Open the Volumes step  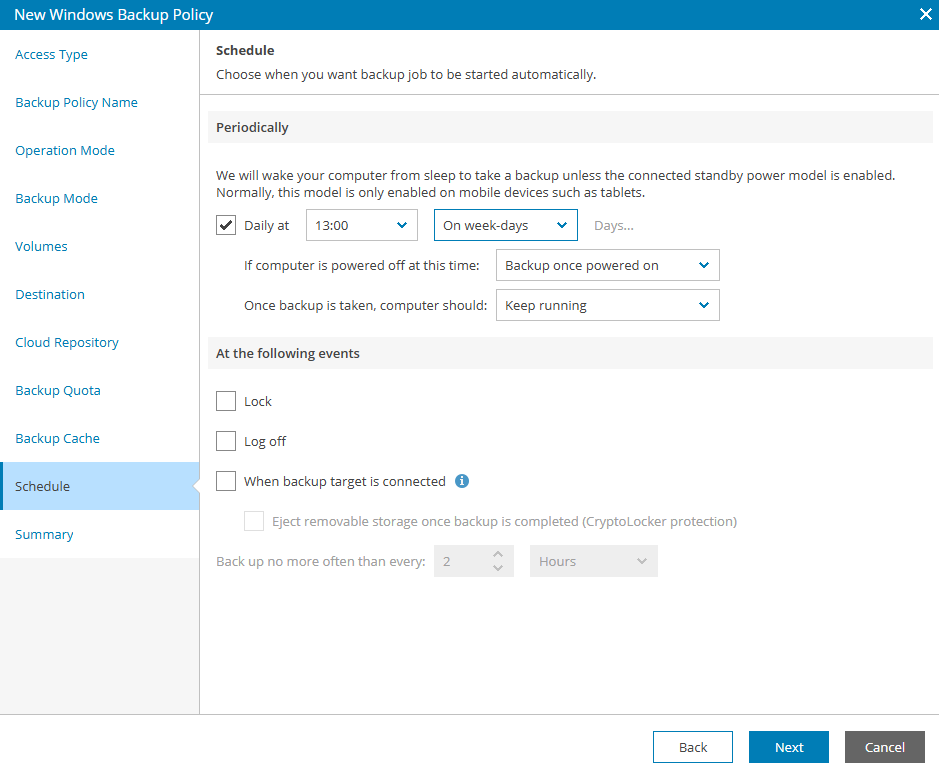coord(42,247)
